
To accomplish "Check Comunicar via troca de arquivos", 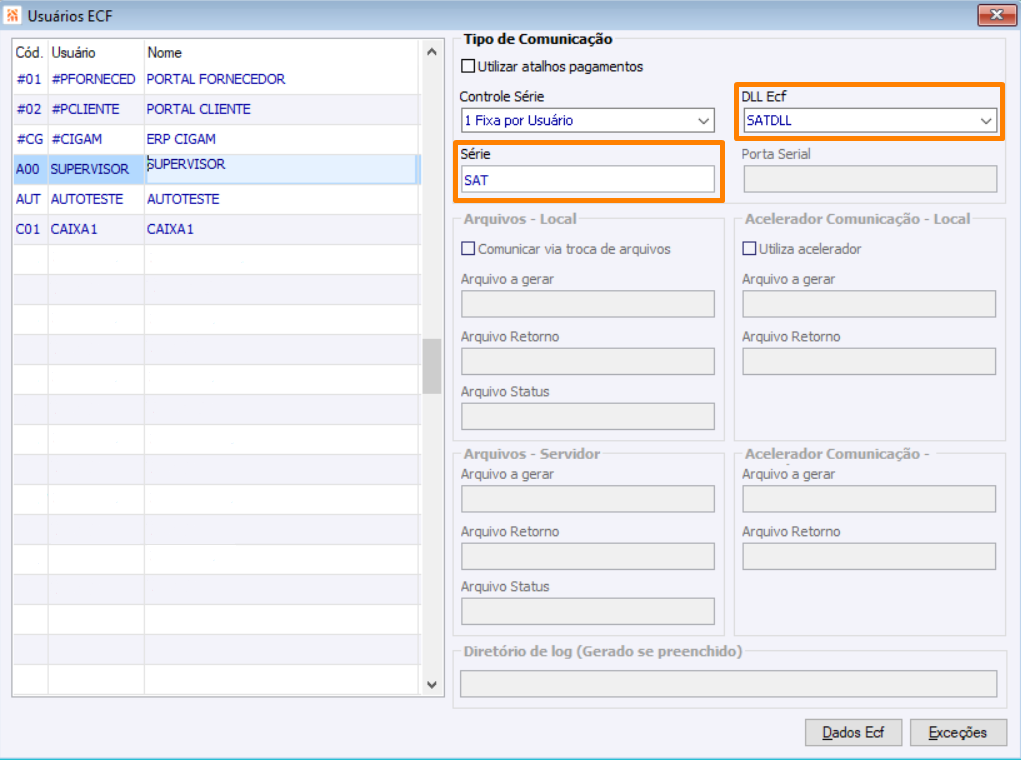I will pyautogui.click(x=468, y=249).
